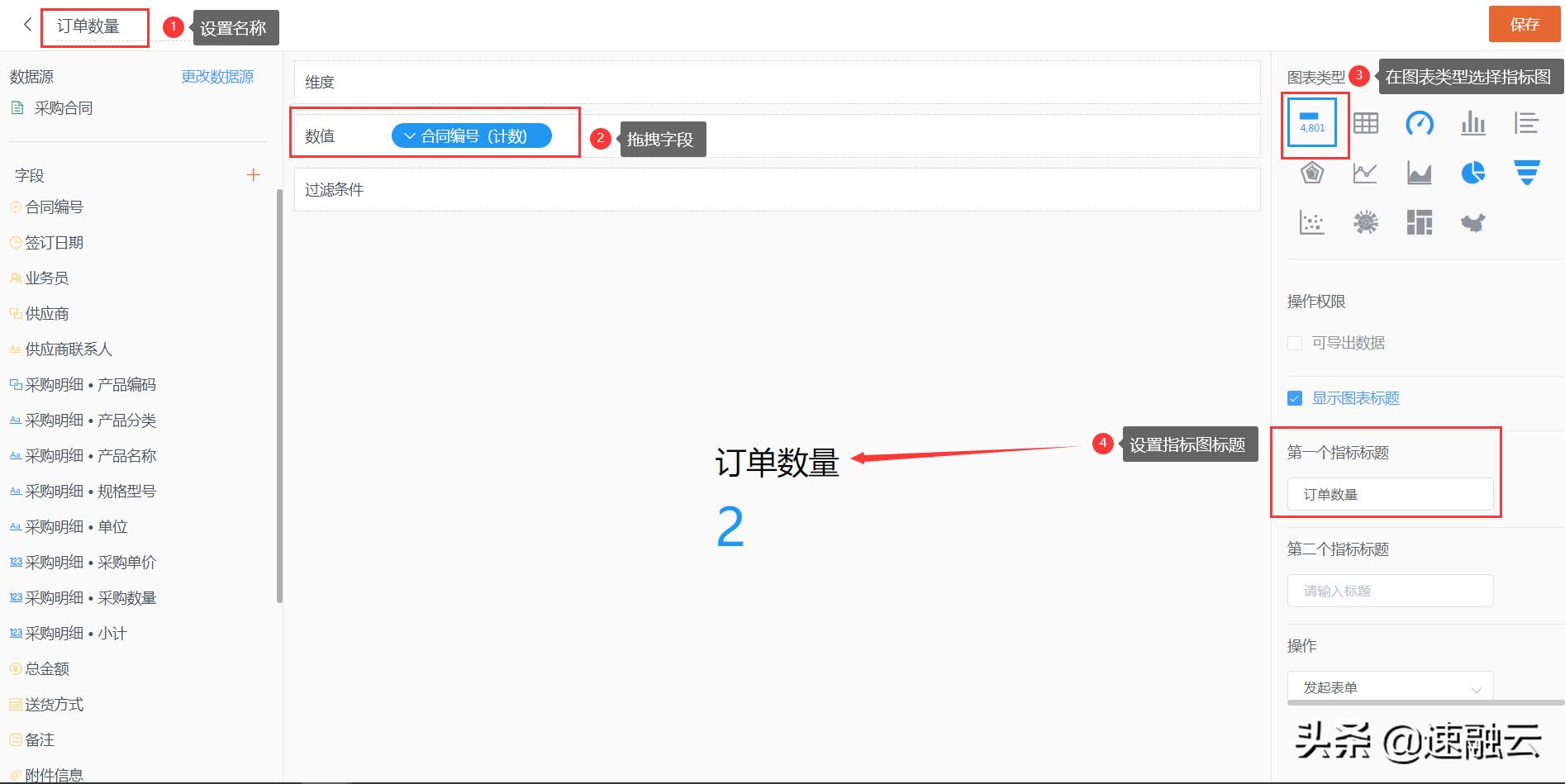Image resolution: width=1565 pixels, height=784 pixels.
Task: Click the preview title 订单数量
Action: click(778, 463)
